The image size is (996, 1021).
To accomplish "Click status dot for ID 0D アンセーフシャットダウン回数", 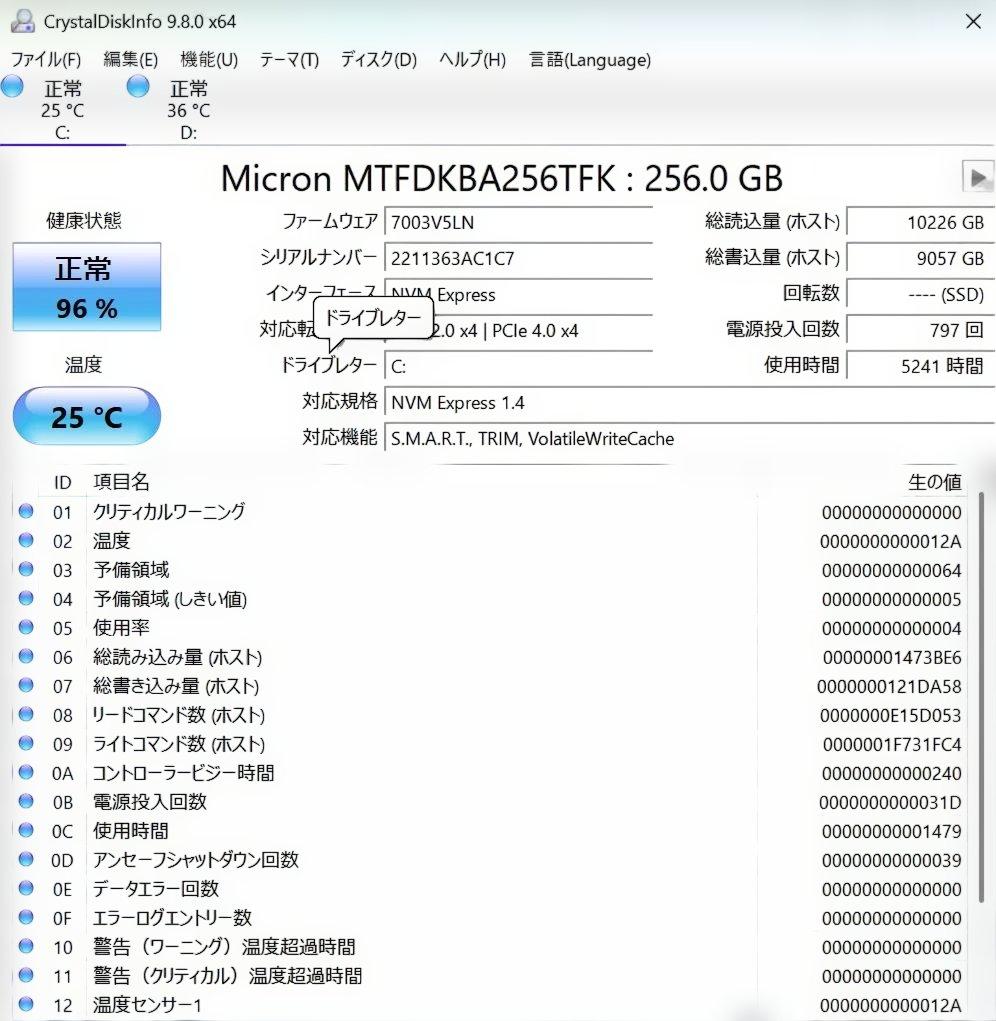I will tap(26, 859).
